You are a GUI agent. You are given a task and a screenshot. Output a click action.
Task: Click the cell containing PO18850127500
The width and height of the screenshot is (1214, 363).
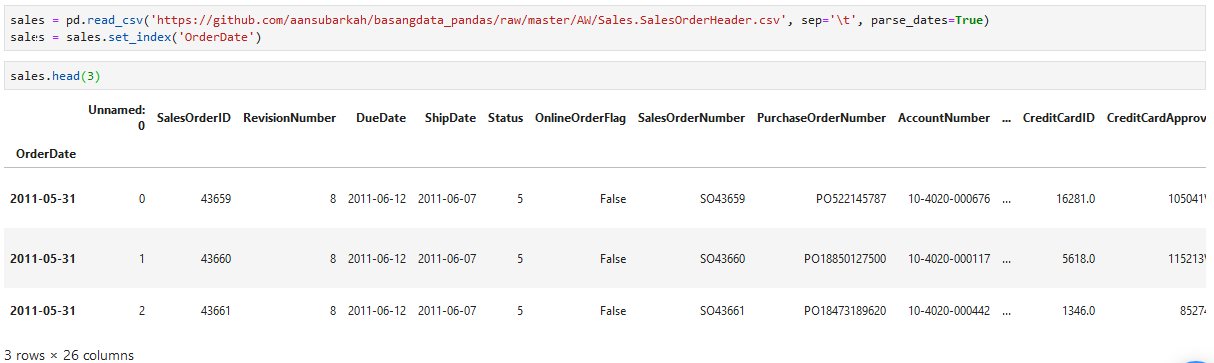(x=845, y=259)
